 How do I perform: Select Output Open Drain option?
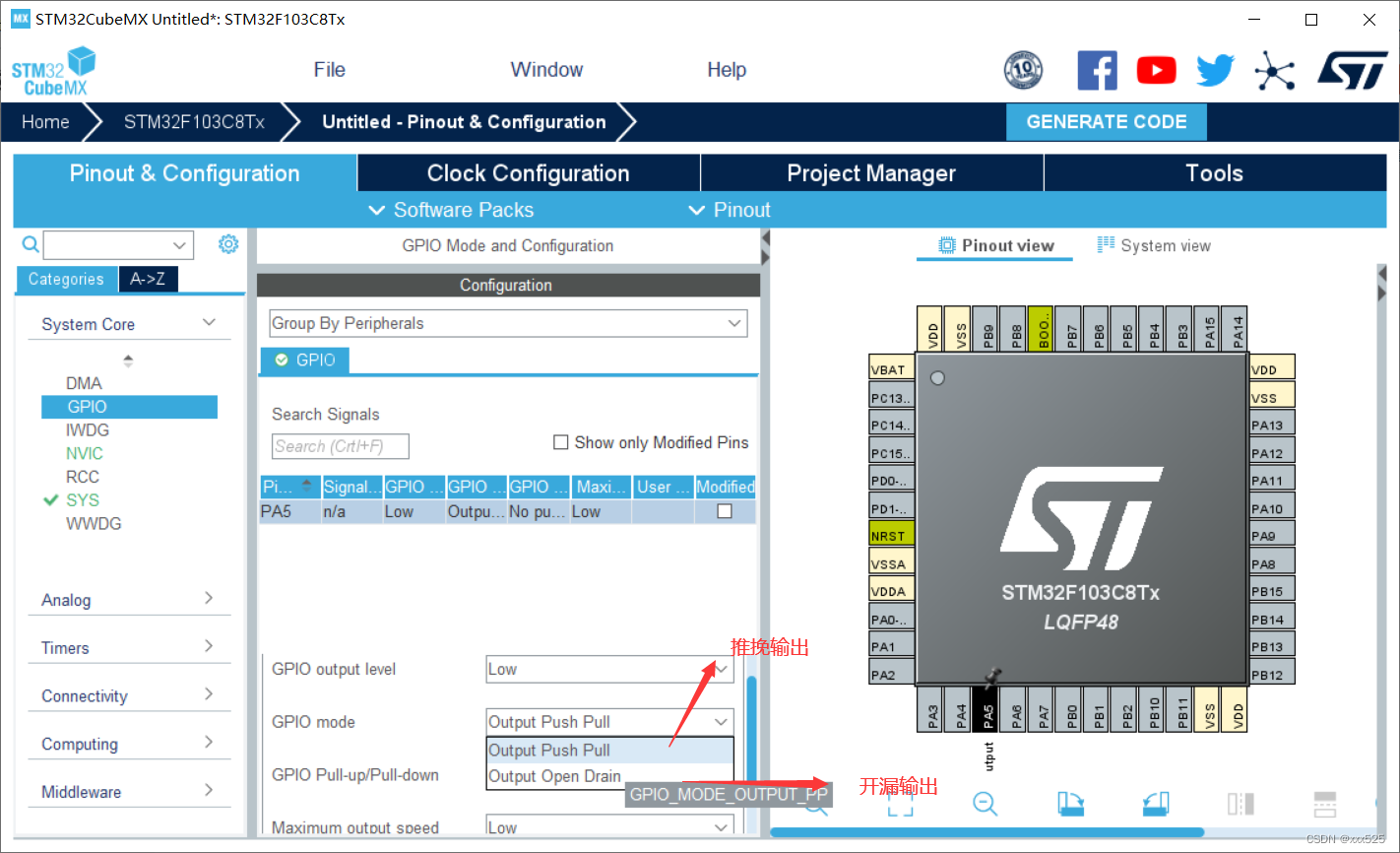pos(609,776)
